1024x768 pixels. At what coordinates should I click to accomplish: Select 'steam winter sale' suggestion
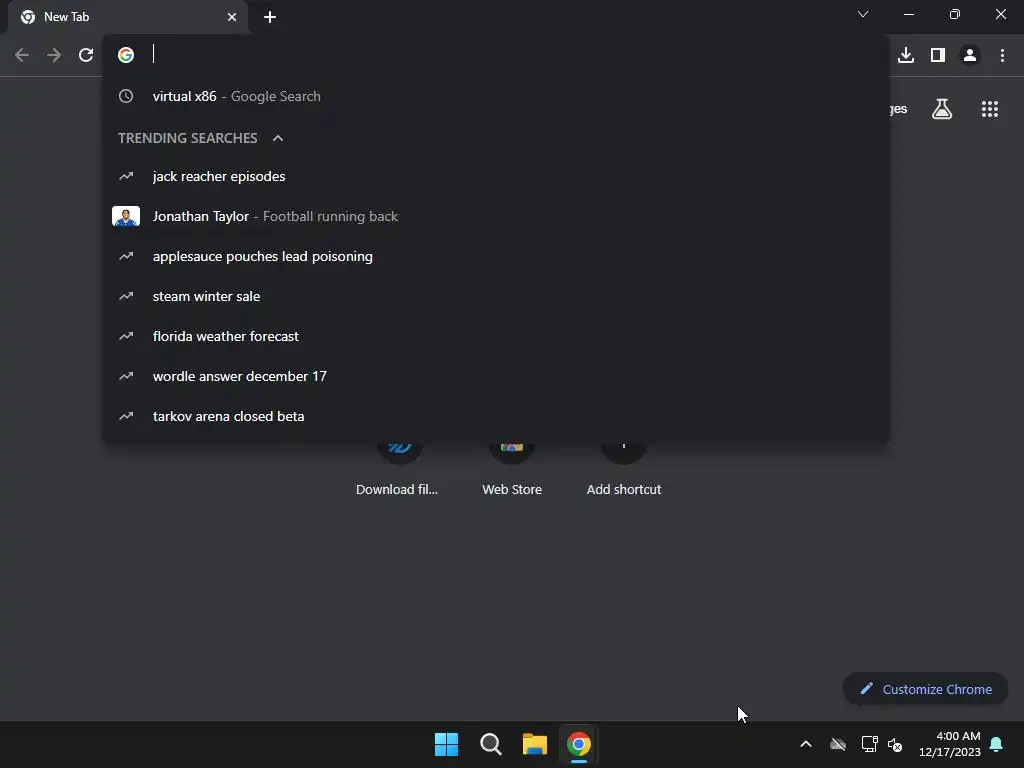coord(496,296)
